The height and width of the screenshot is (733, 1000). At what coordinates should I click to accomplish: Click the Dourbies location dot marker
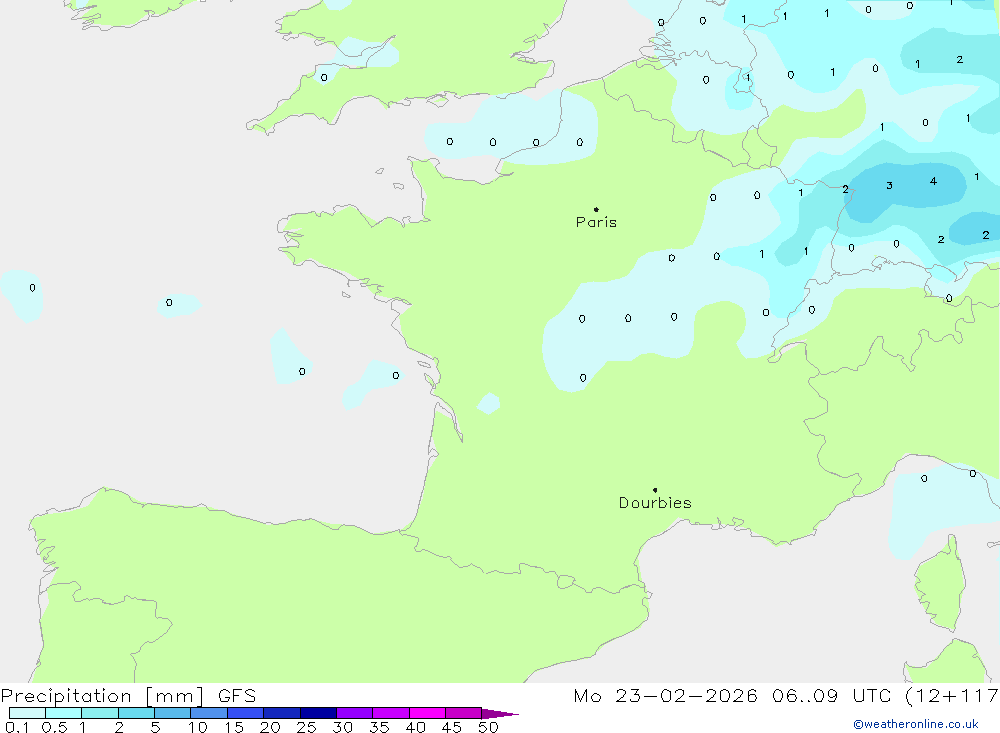(655, 490)
